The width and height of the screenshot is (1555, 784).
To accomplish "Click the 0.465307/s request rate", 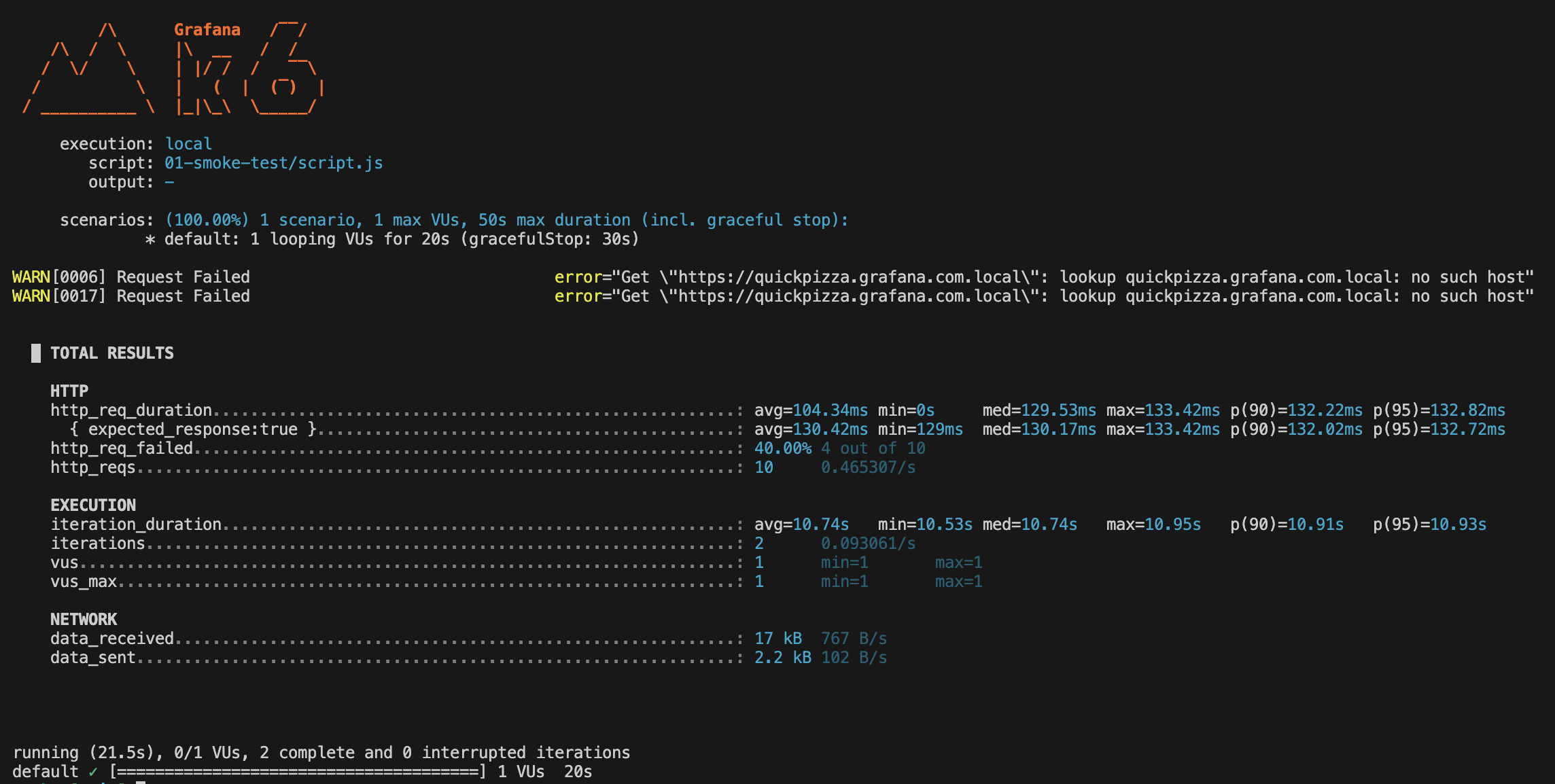I will pyautogui.click(x=868, y=467).
